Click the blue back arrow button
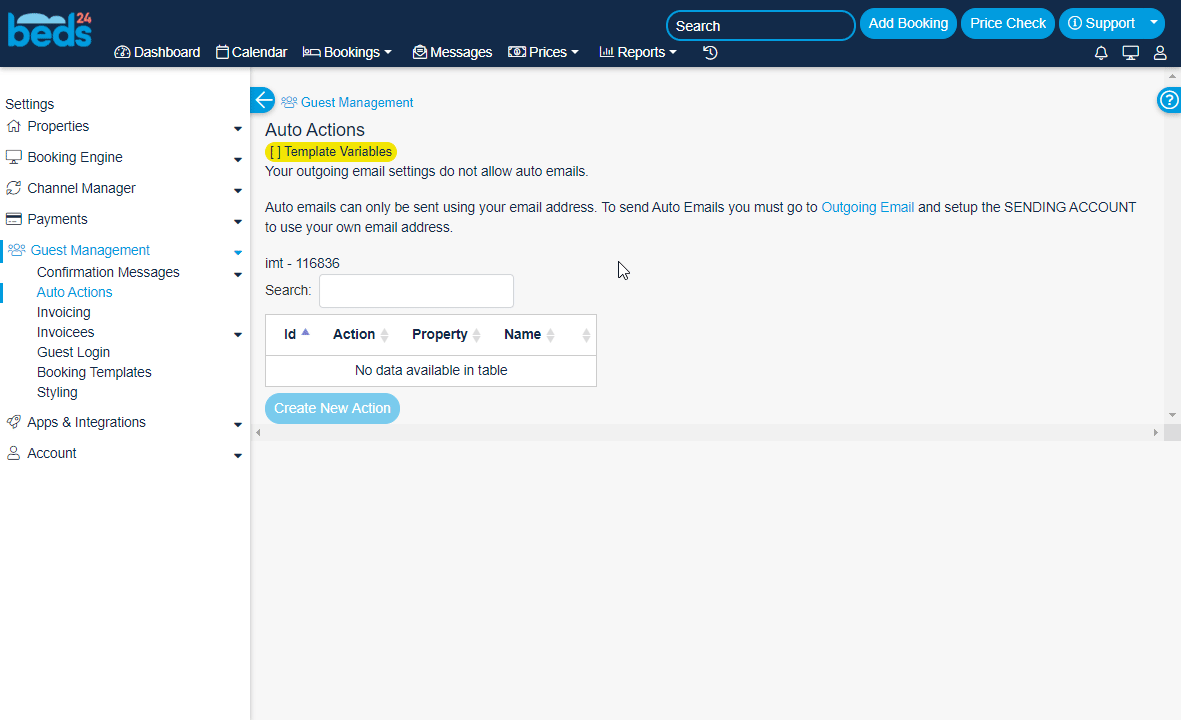Screen dimensions: 1181x720 click(x=263, y=99)
